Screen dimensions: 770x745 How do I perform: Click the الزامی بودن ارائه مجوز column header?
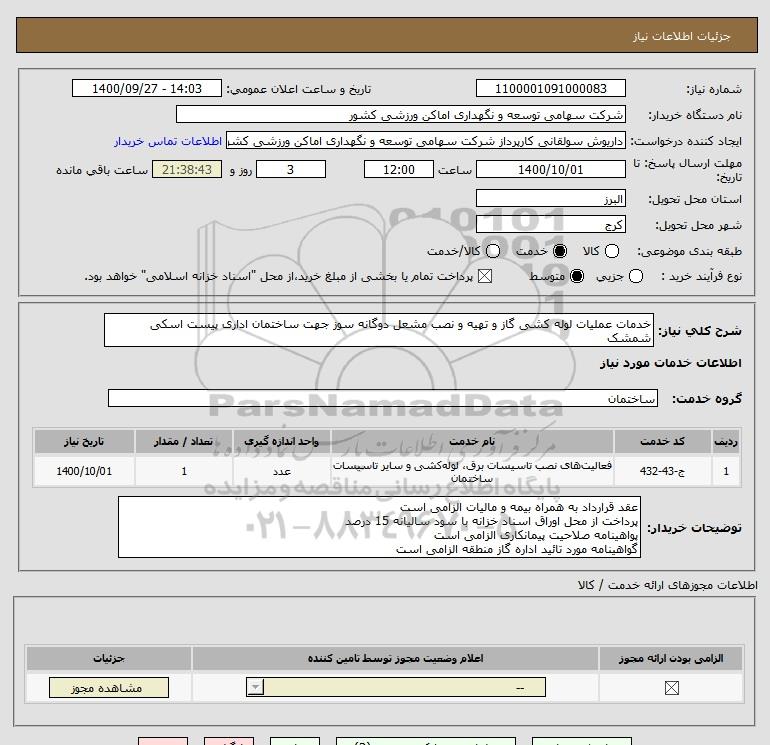pyautogui.click(x=671, y=658)
